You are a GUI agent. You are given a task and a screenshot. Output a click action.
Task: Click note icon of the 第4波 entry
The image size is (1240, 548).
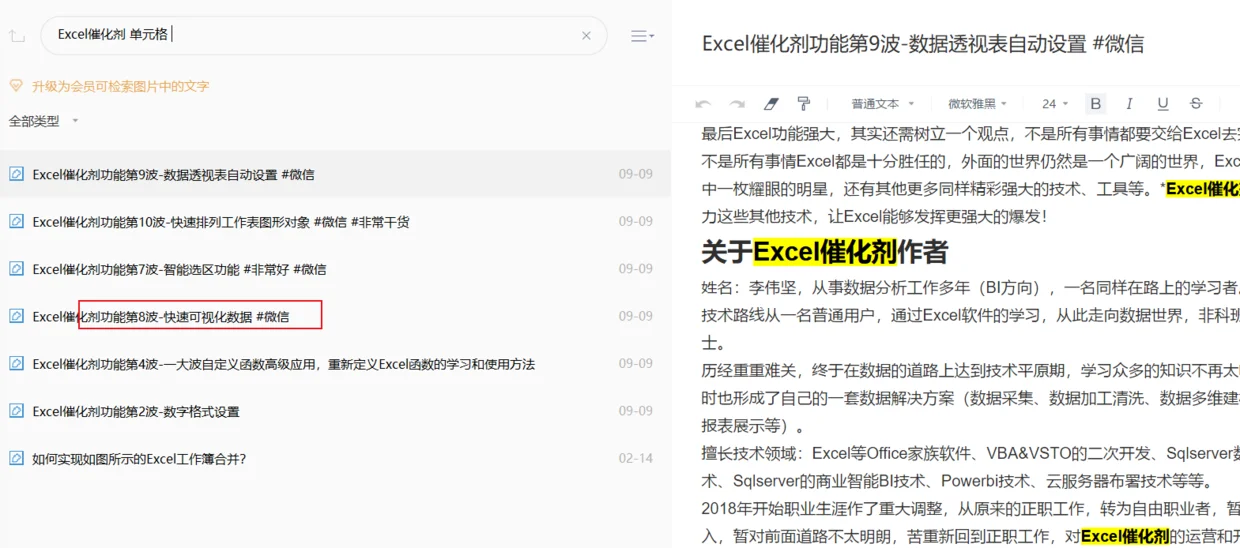coord(16,363)
